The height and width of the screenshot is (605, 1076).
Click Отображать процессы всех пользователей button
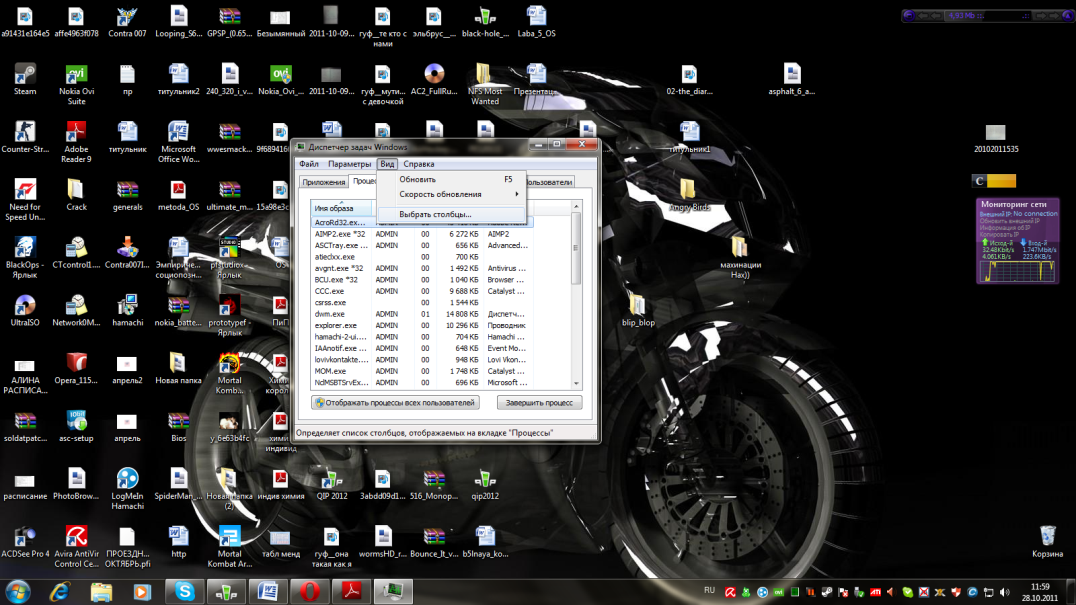(x=395, y=403)
